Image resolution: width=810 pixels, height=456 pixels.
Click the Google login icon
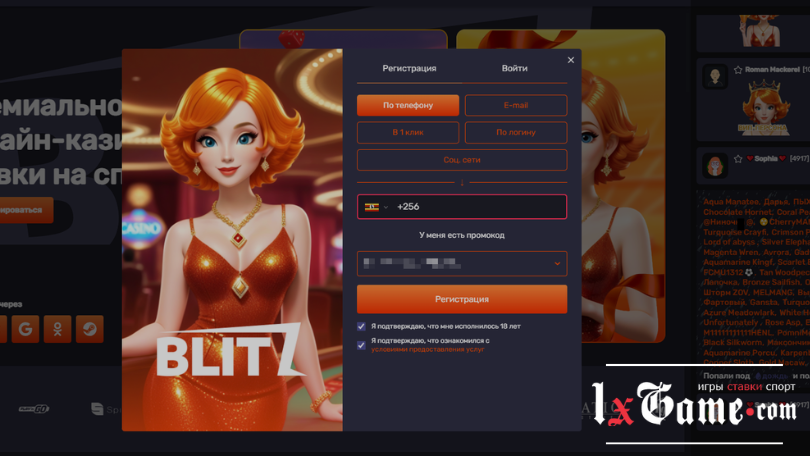25,329
